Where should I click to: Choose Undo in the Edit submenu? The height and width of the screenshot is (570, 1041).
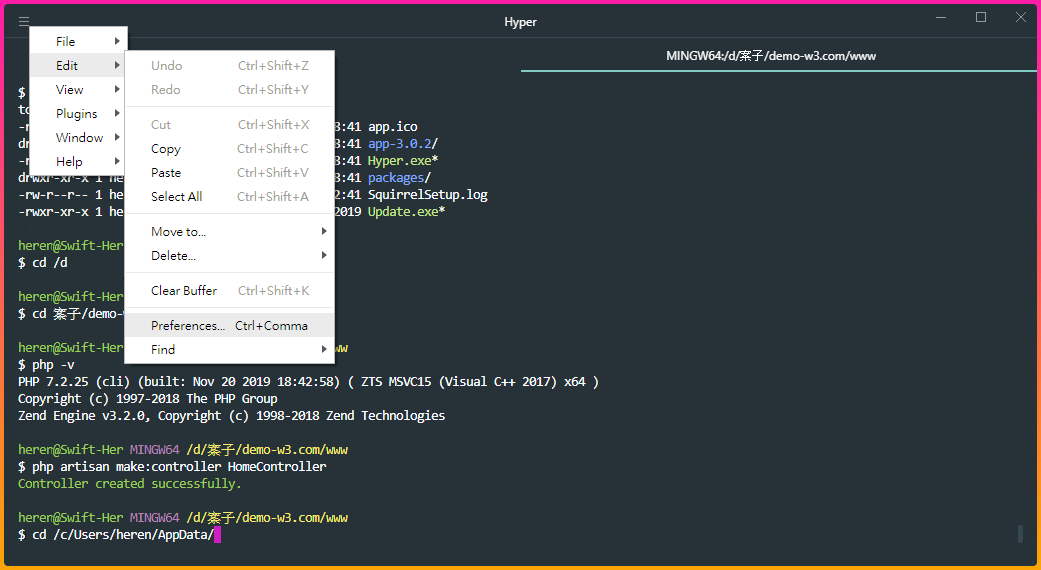[x=230, y=66]
